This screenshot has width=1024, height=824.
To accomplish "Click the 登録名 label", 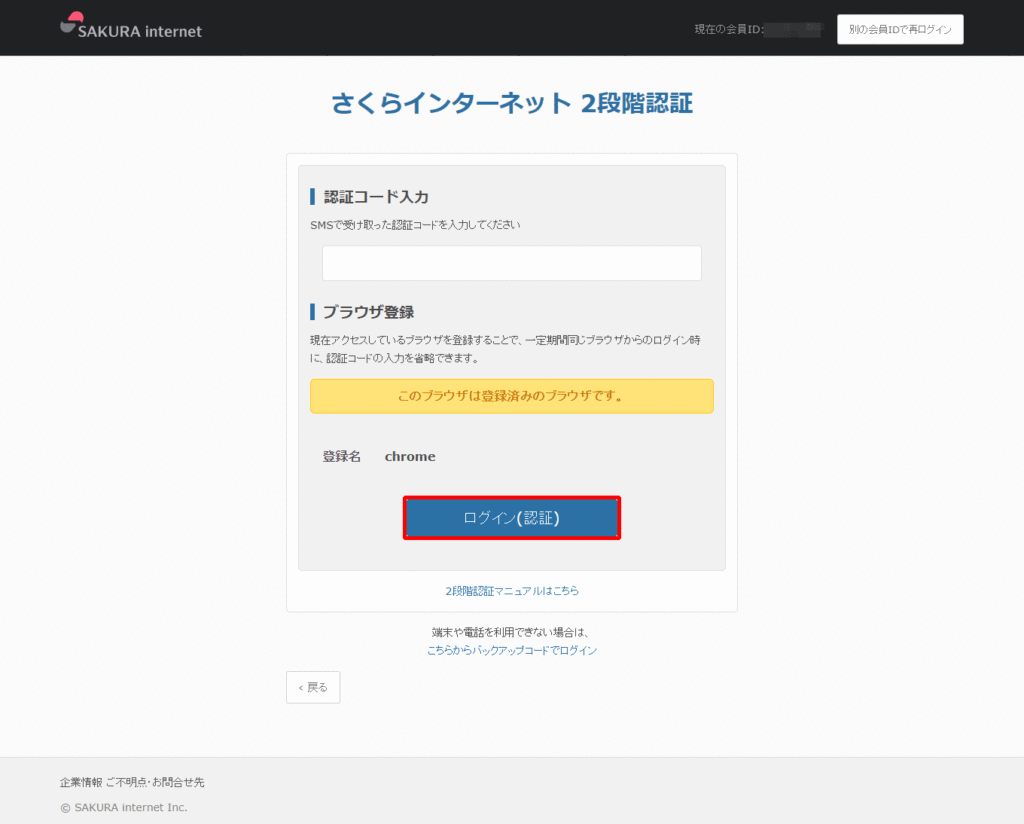I will point(340,456).
